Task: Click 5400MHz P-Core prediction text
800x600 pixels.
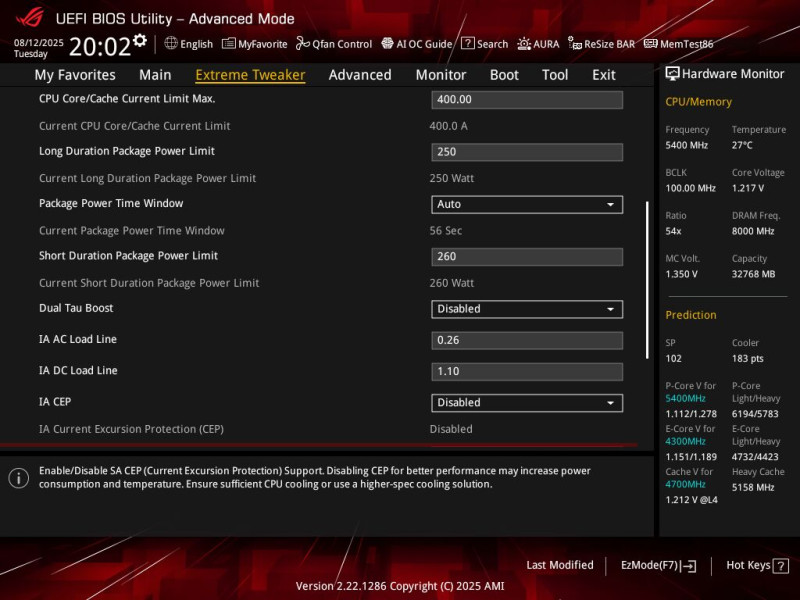Action: click(x=685, y=398)
